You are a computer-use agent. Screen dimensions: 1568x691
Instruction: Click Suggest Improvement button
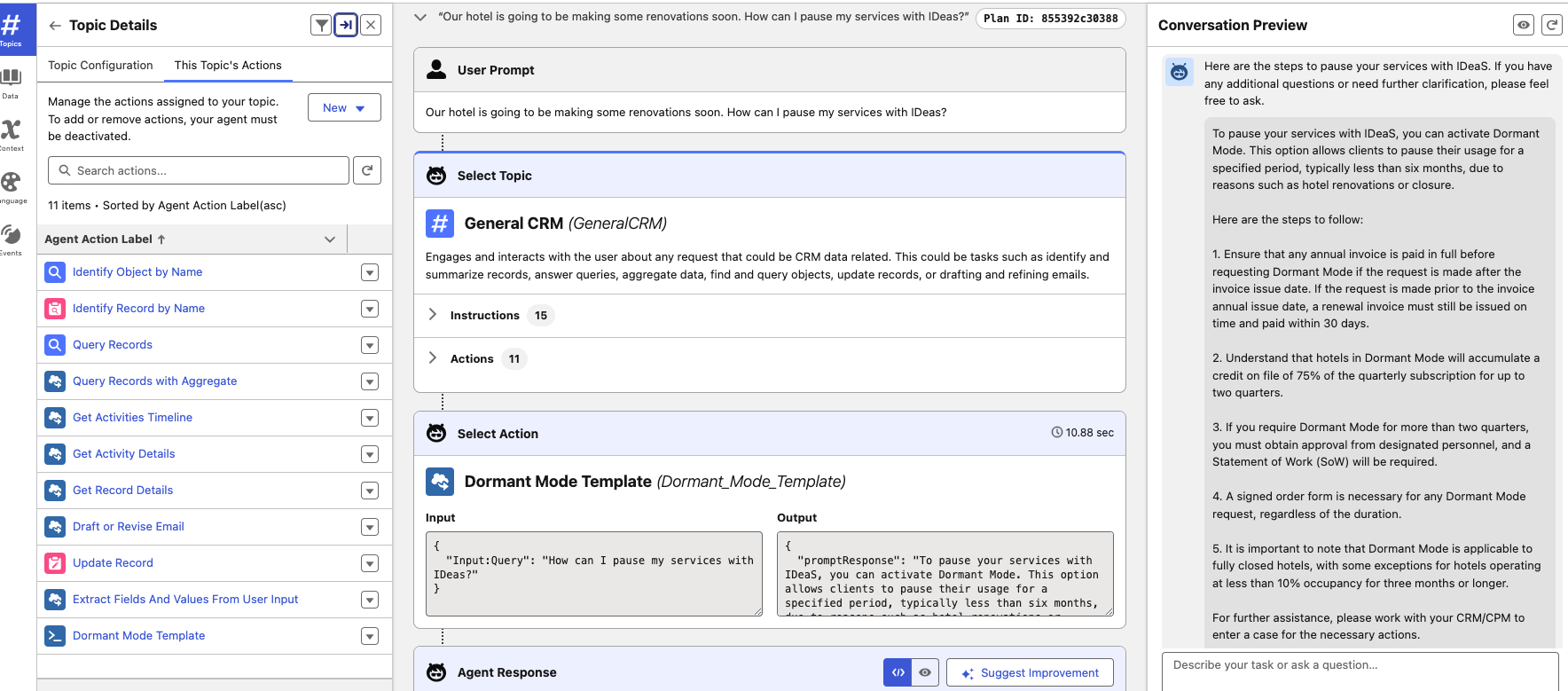pos(1030,672)
